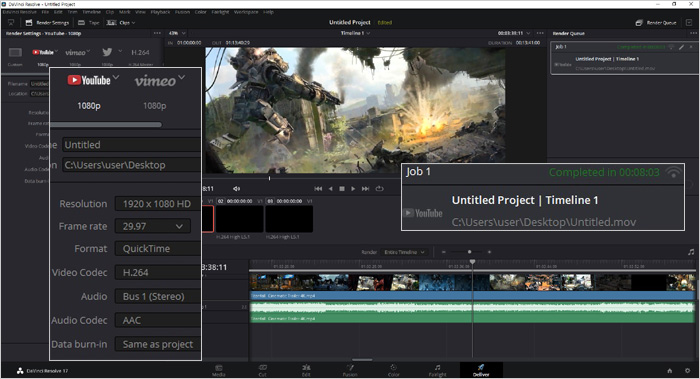Open Render Settings options three-dot menu
Image resolution: width=700 pixels, height=379 pixels.
157,33
